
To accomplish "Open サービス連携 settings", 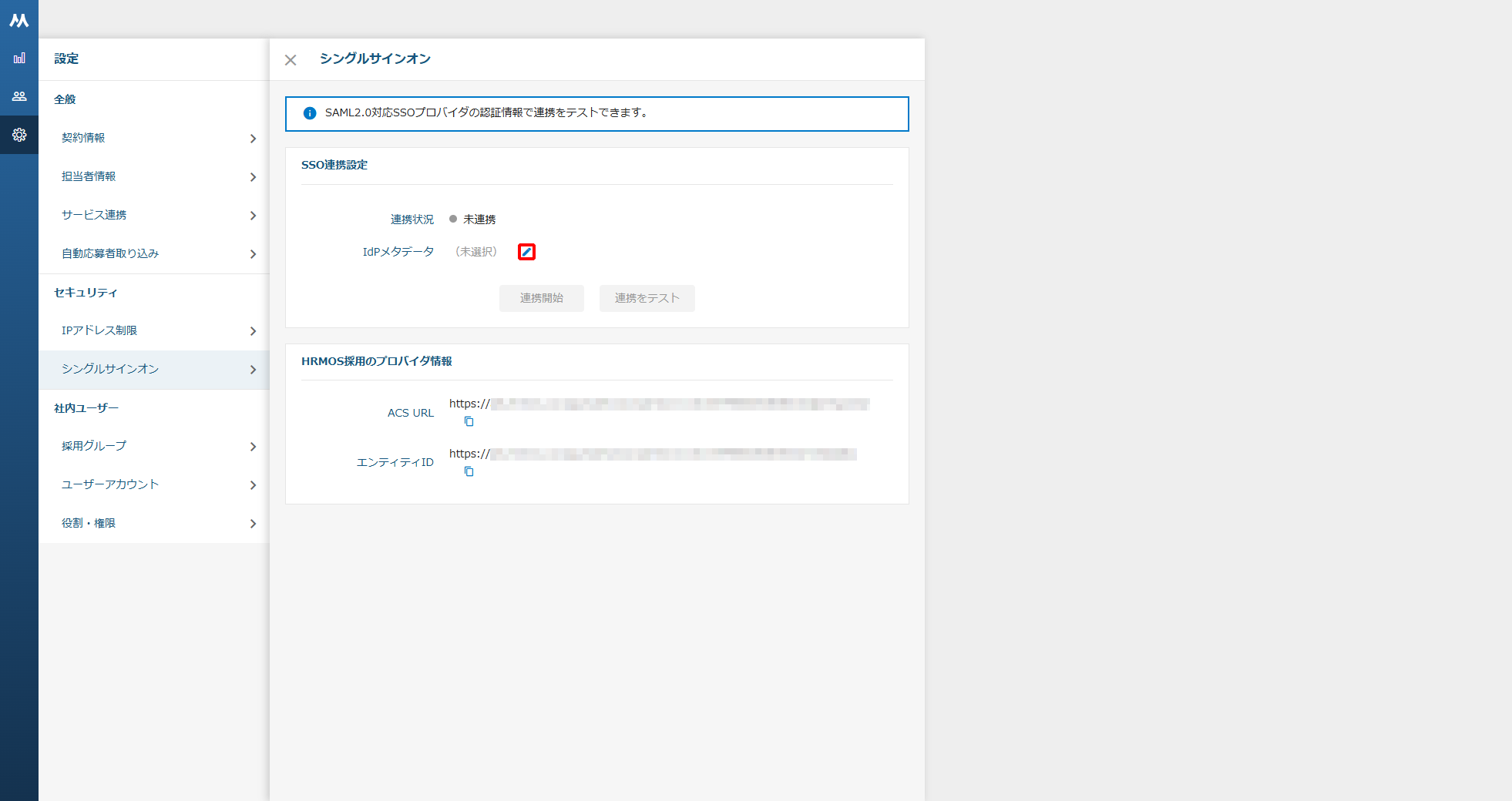I will tap(154, 215).
